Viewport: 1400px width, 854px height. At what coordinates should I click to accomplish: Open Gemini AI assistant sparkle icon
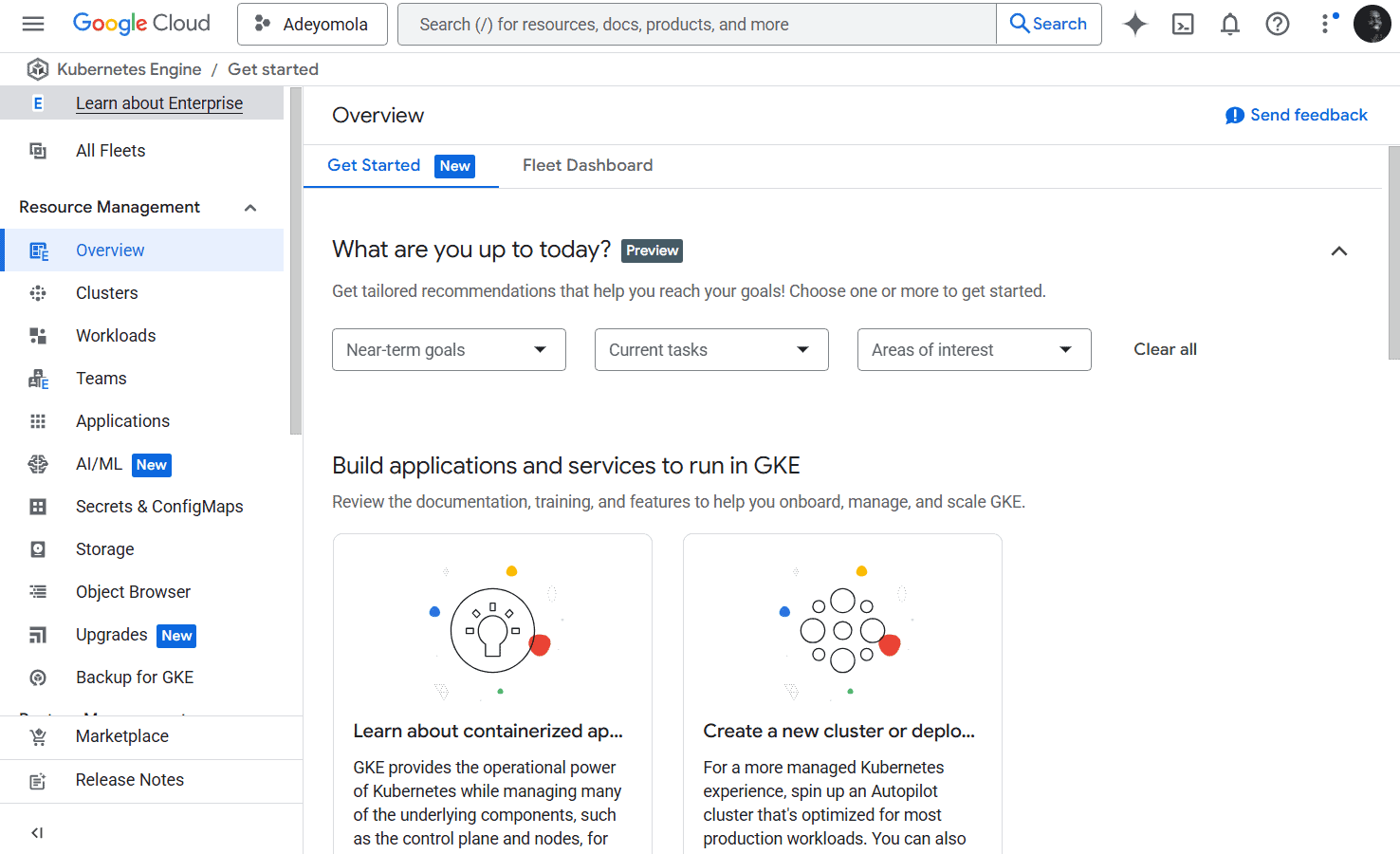pos(1135,24)
